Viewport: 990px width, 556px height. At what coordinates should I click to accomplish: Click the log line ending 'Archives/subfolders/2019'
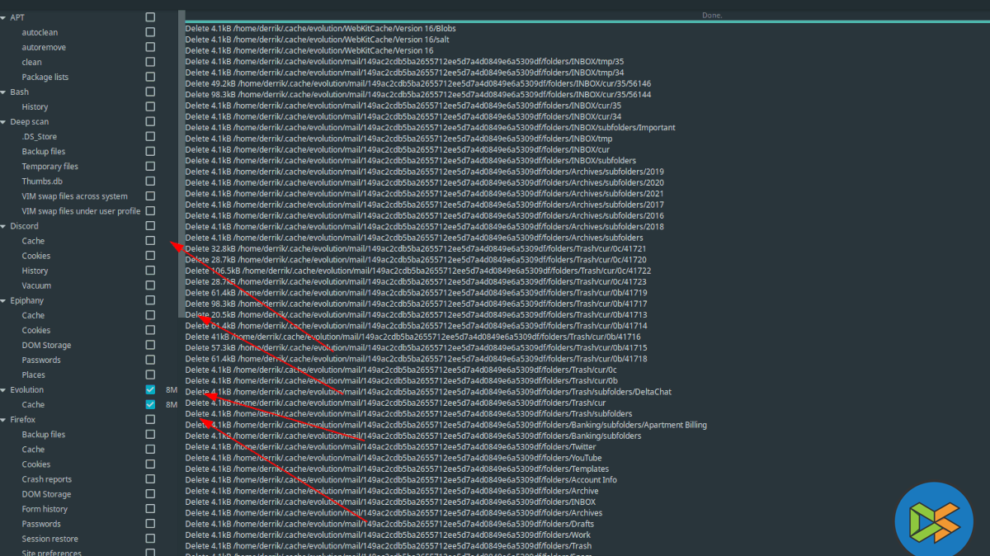(x=424, y=172)
